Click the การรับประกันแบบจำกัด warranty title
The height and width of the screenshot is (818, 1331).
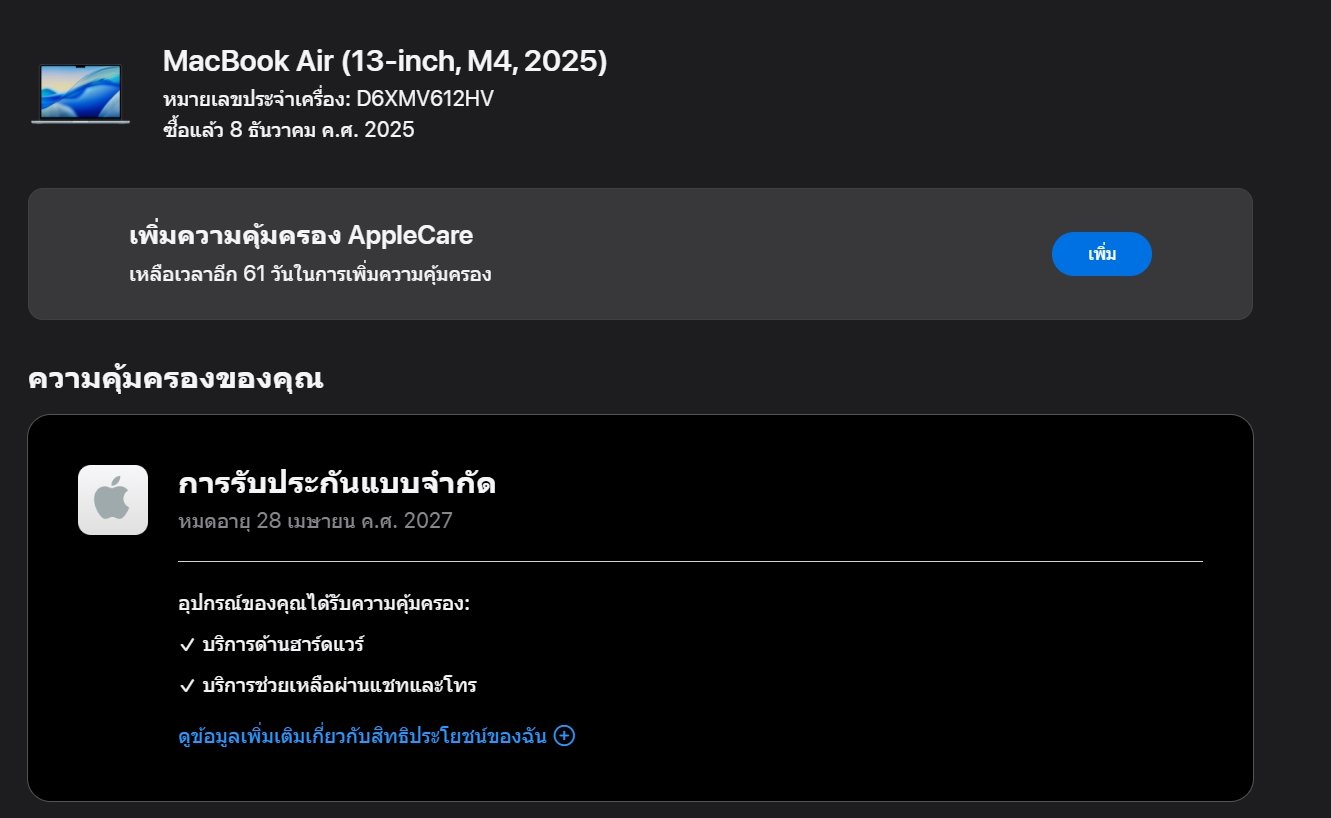pyautogui.click(x=337, y=484)
